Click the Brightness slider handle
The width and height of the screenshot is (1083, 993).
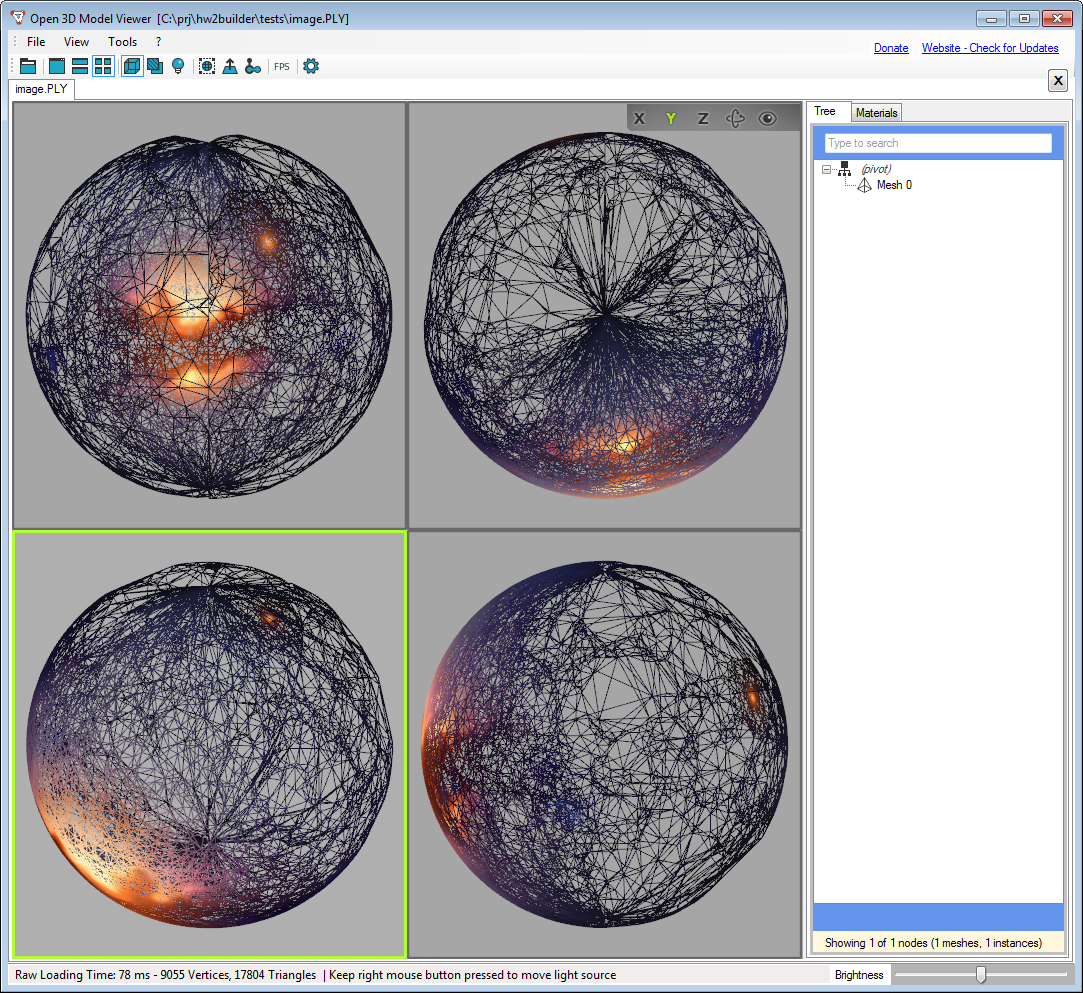(980, 974)
